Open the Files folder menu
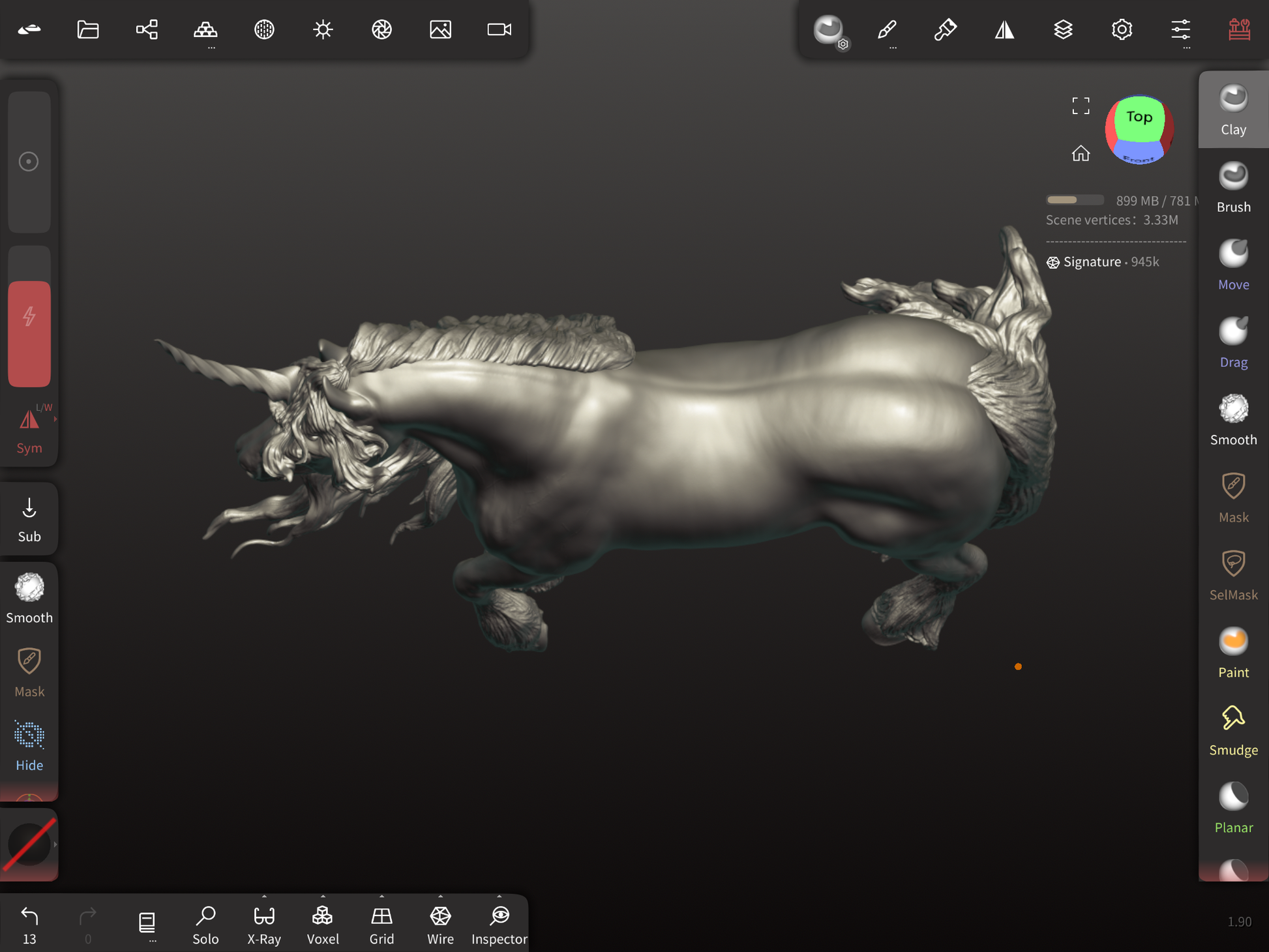The width and height of the screenshot is (1269, 952). point(88,29)
